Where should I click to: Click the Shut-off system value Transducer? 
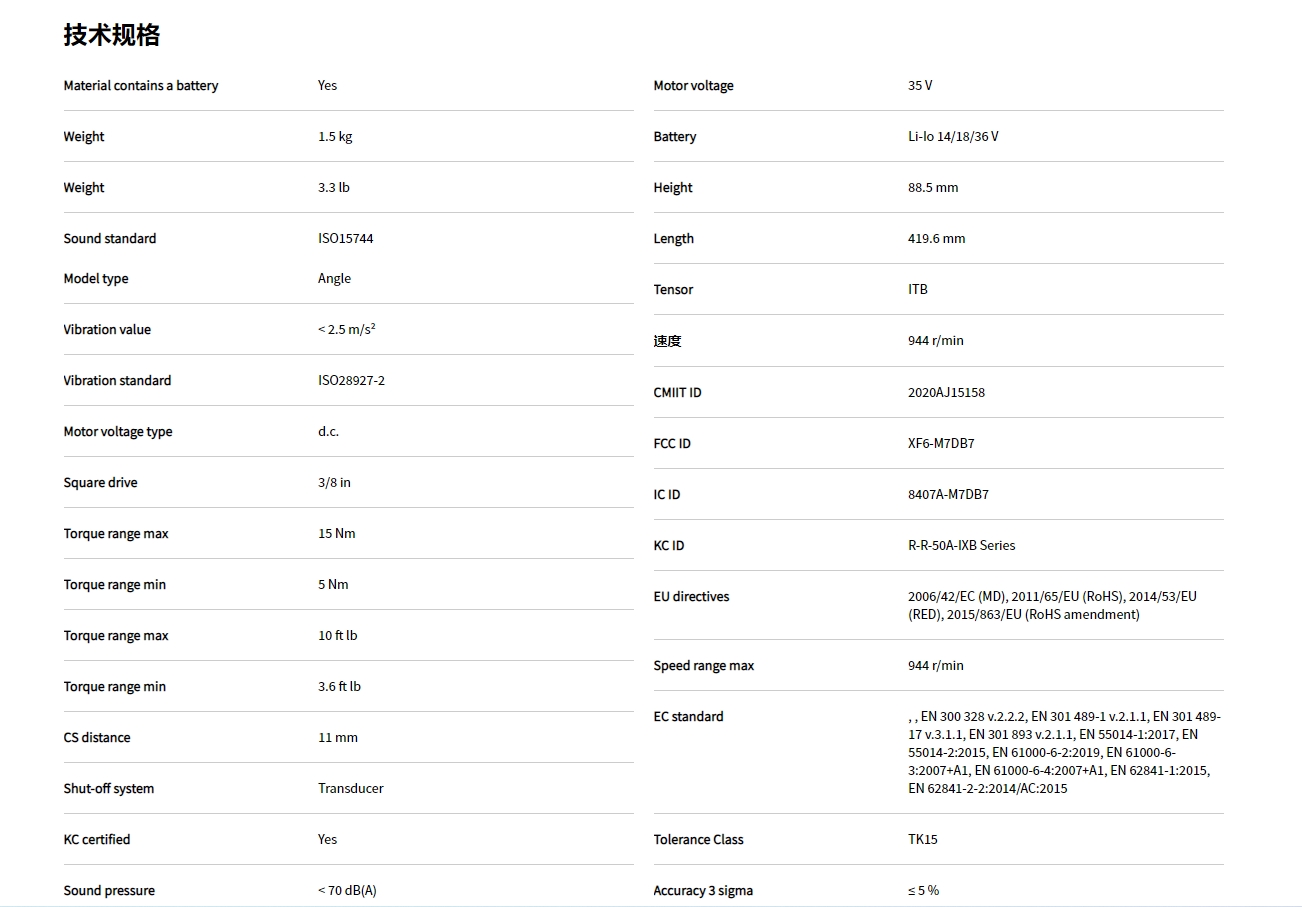point(350,788)
